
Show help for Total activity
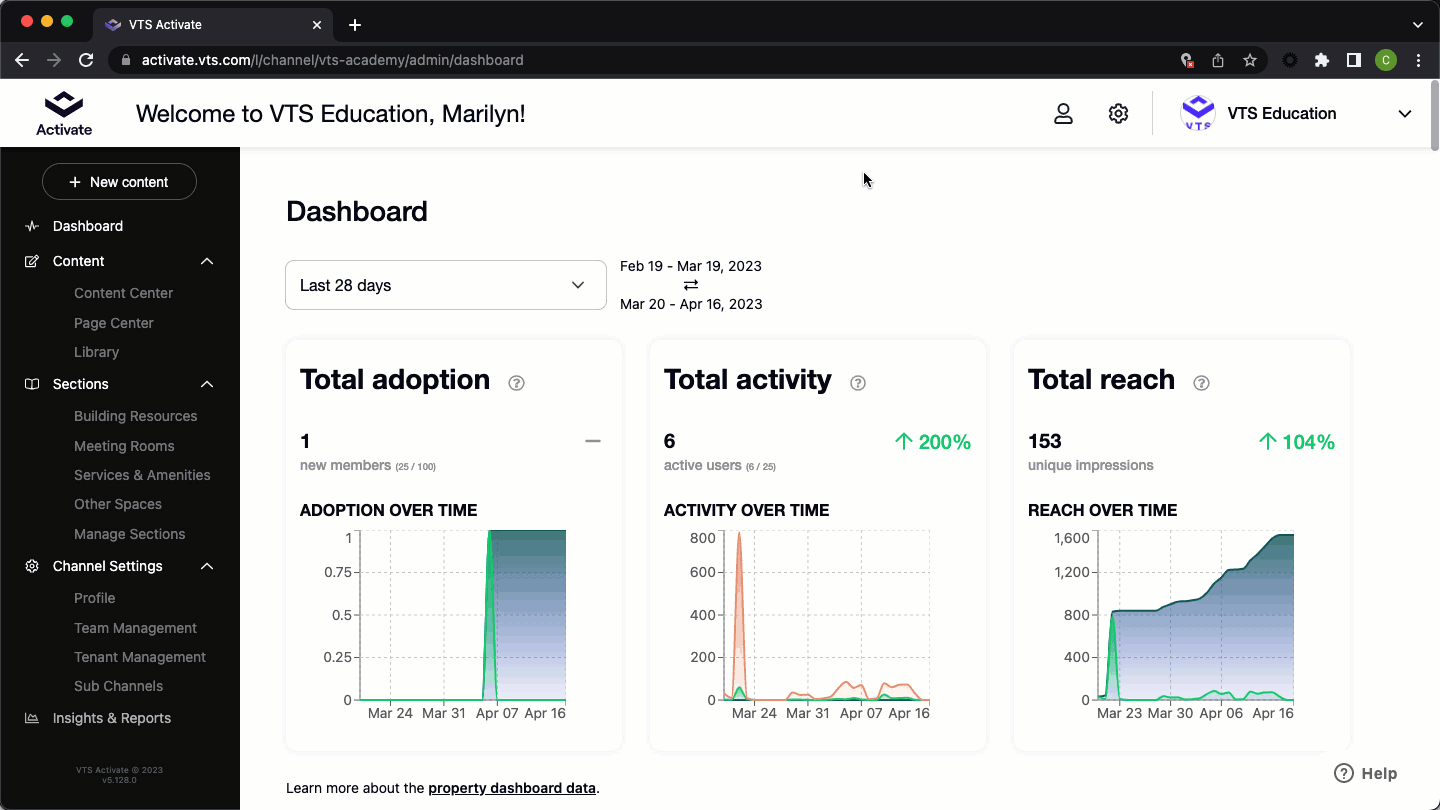(857, 383)
